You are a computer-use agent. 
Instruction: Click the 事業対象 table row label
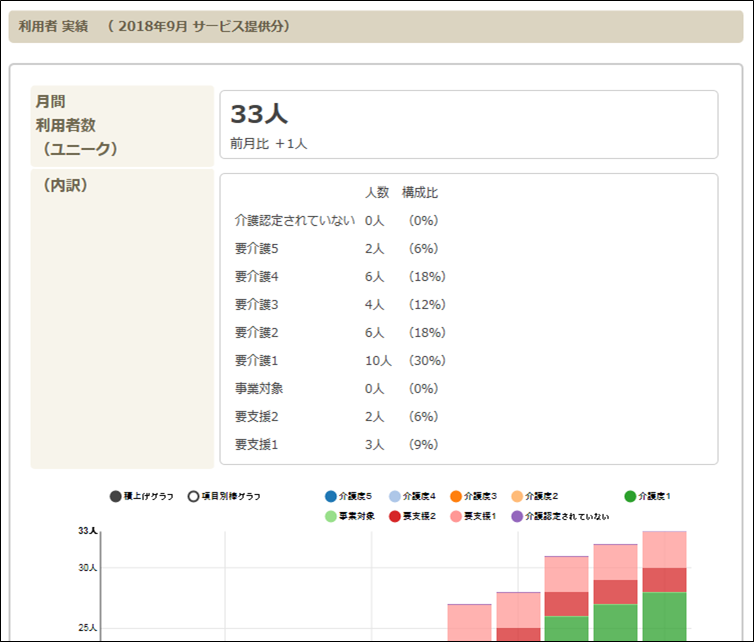pos(259,388)
